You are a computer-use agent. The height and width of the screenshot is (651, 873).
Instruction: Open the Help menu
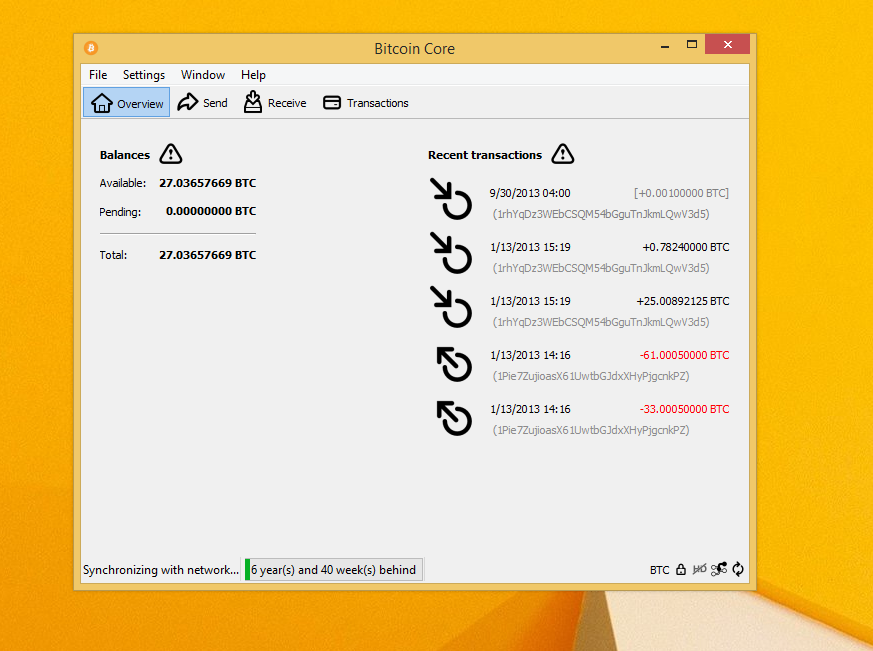coord(253,75)
